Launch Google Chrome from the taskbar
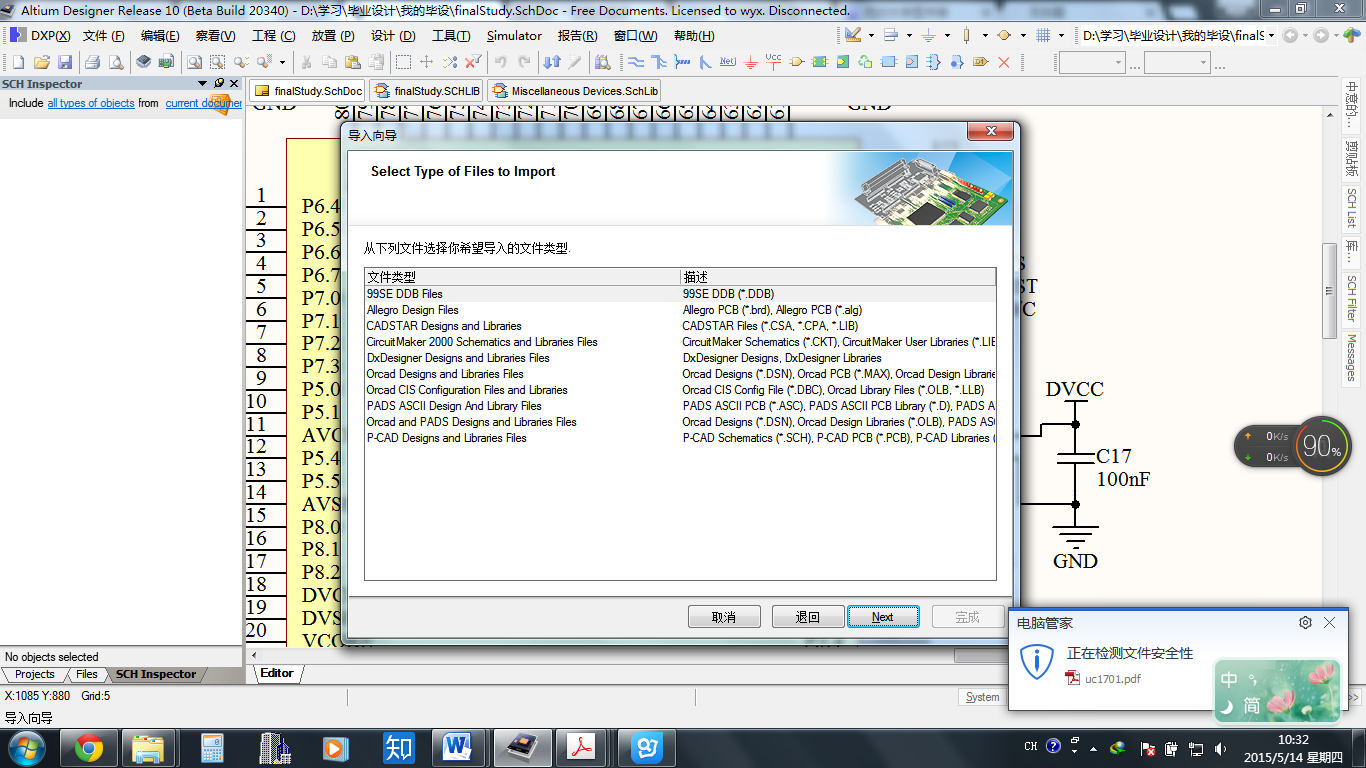 (88, 747)
